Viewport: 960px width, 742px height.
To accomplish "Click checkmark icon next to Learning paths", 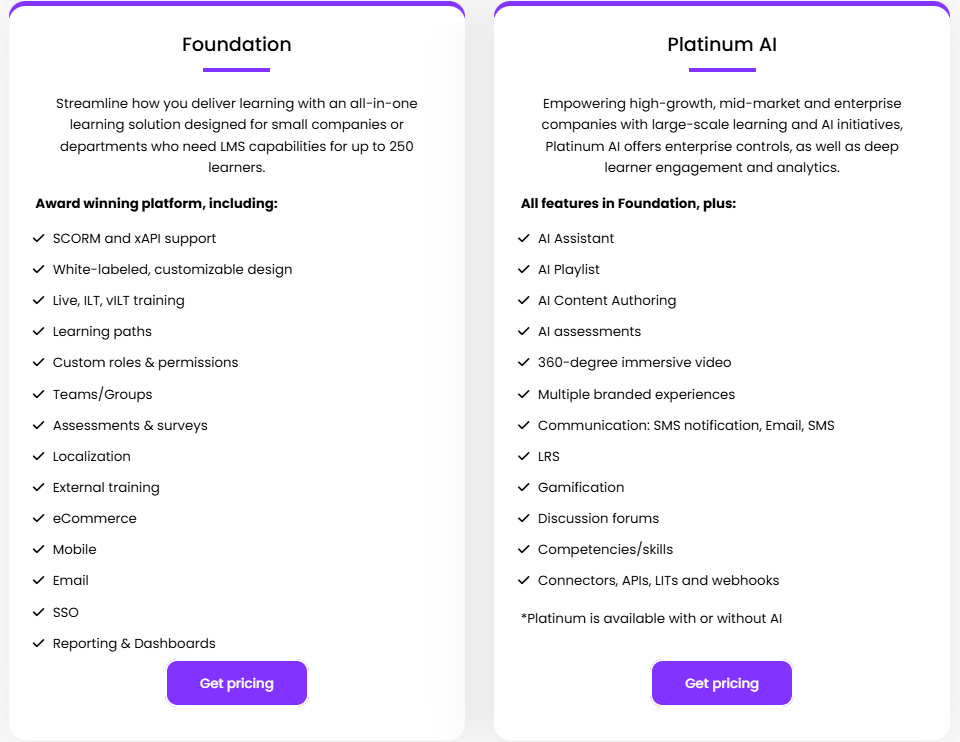I will (39, 332).
